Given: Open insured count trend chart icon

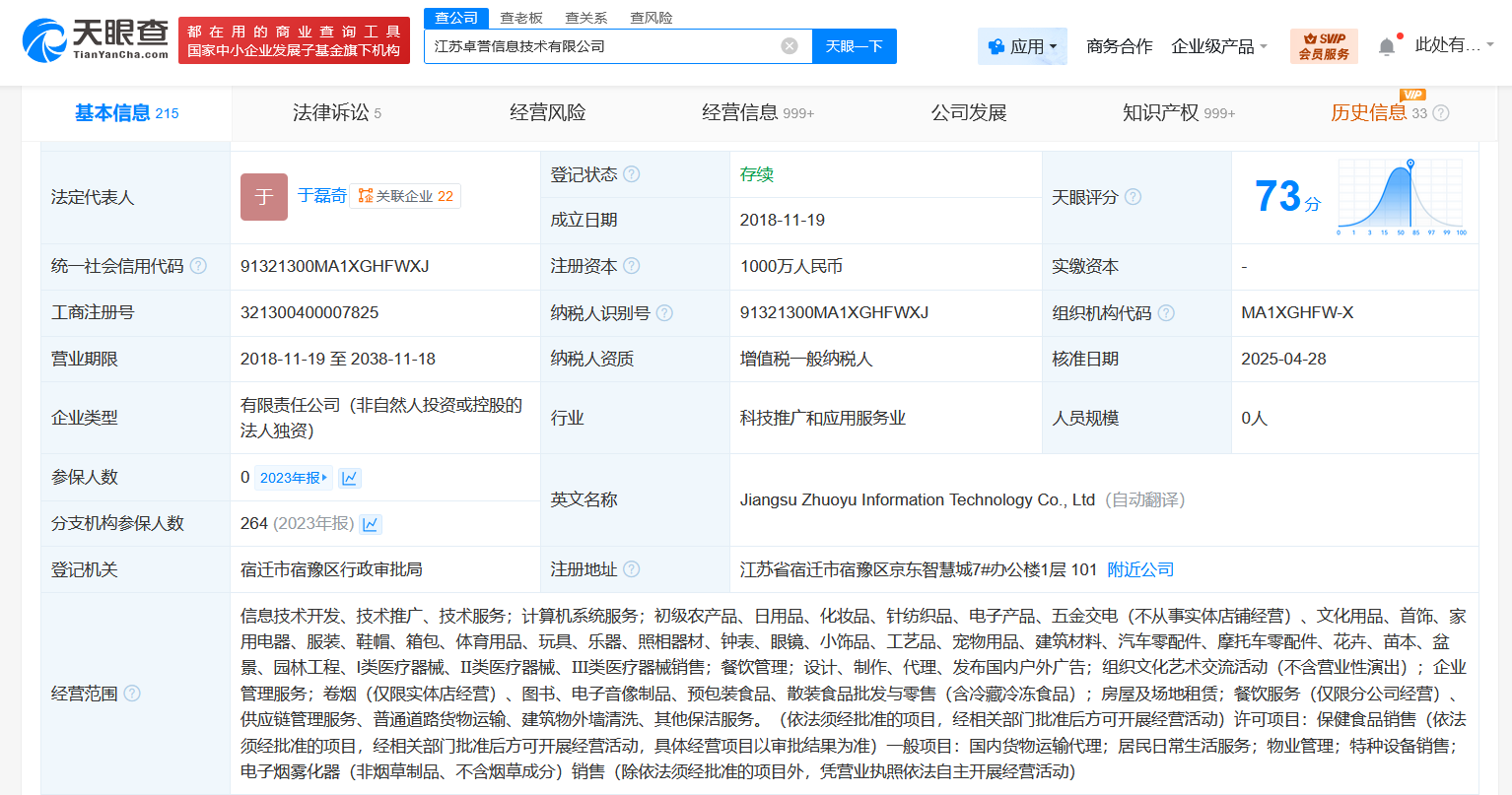Looking at the screenshot, I should pos(350,478).
